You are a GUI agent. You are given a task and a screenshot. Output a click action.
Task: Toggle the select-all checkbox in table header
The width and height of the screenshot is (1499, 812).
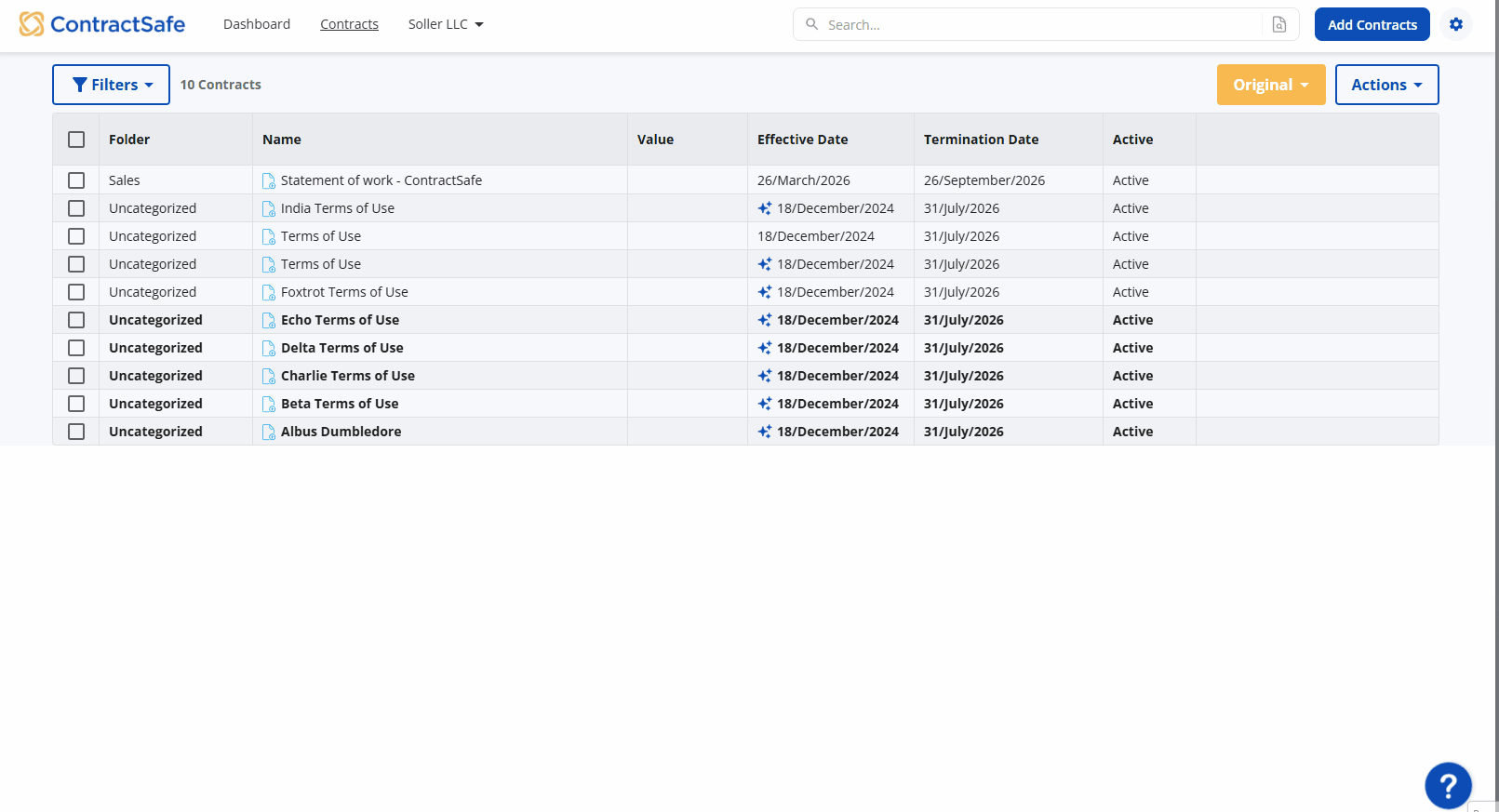pos(76,140)
